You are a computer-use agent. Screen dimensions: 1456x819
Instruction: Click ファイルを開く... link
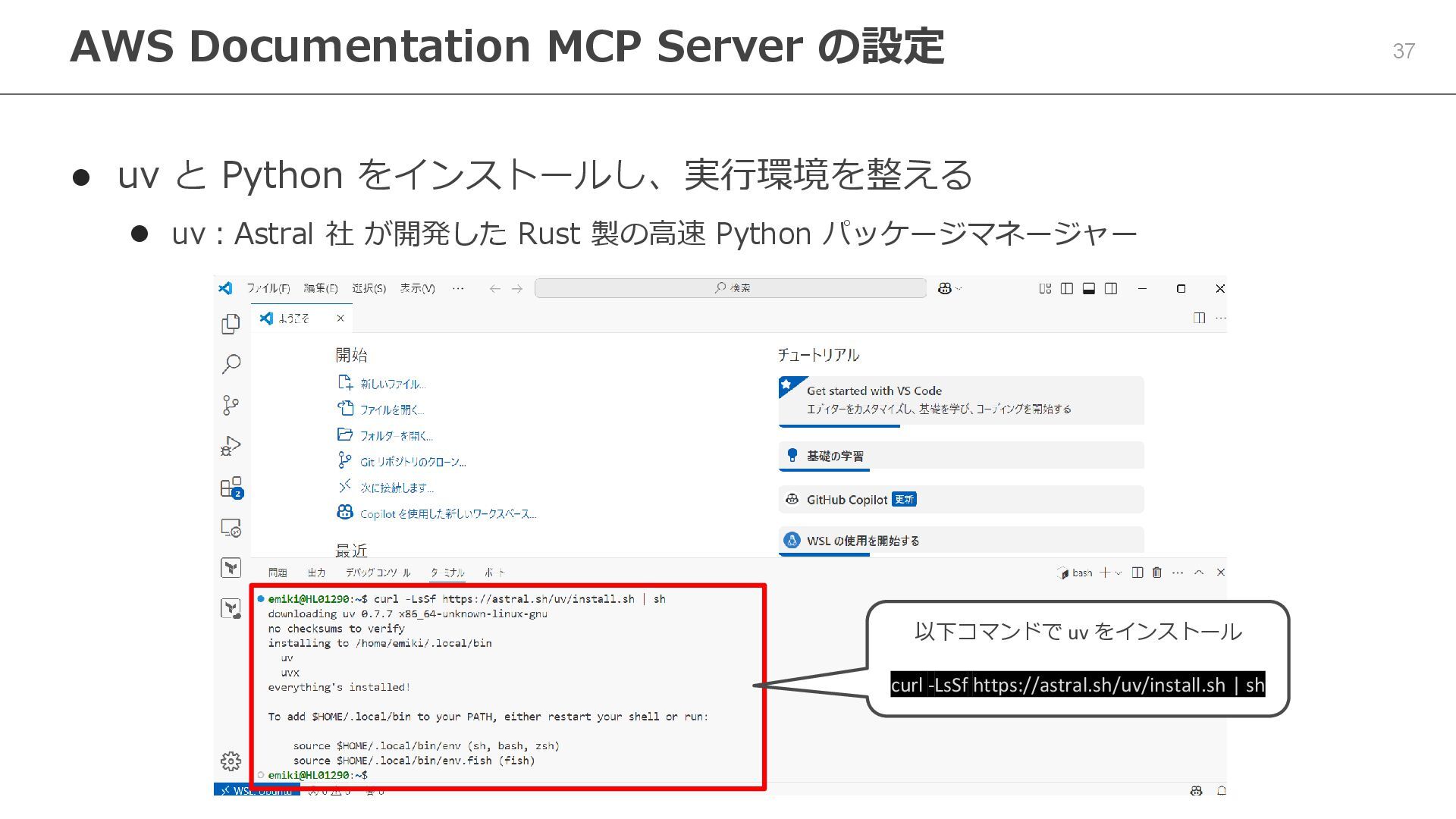(392, 409)
